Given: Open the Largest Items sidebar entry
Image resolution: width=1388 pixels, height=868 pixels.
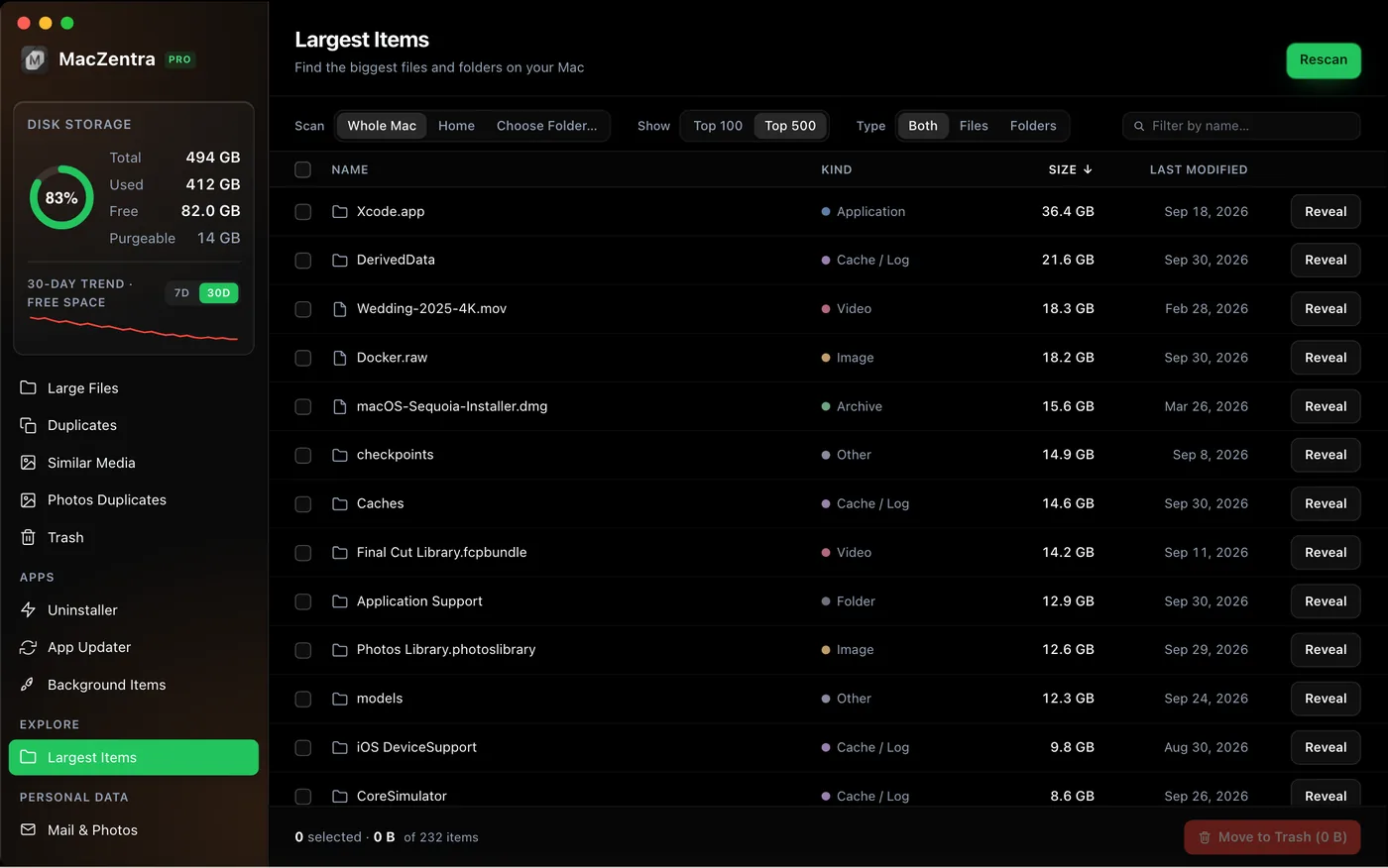Looking at the screenshot, I should pos(134,758).
